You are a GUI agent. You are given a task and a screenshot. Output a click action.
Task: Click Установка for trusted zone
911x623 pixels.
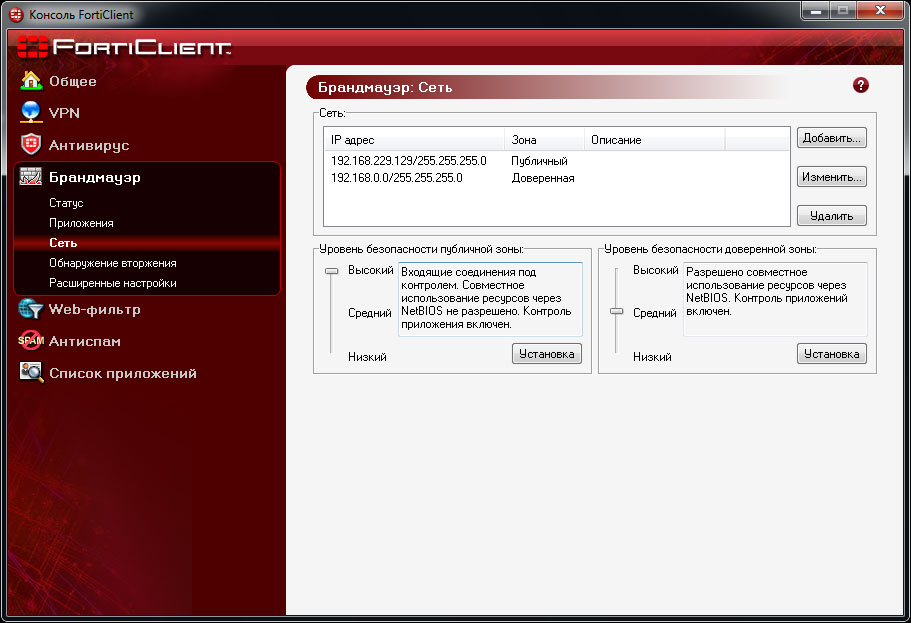(x=831, y=353)
